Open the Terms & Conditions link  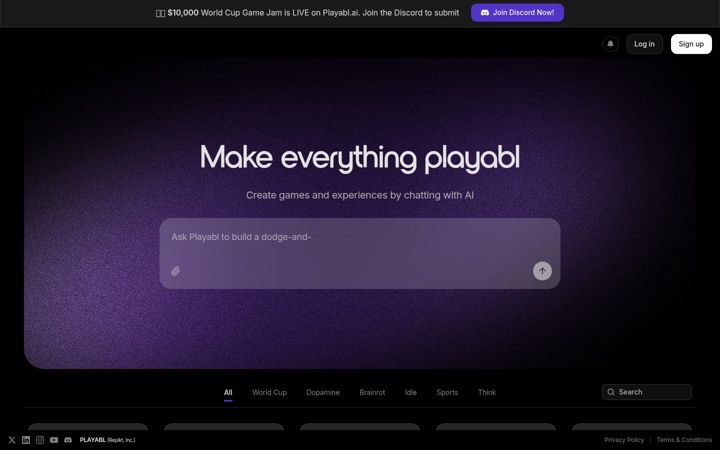(684, 440)
